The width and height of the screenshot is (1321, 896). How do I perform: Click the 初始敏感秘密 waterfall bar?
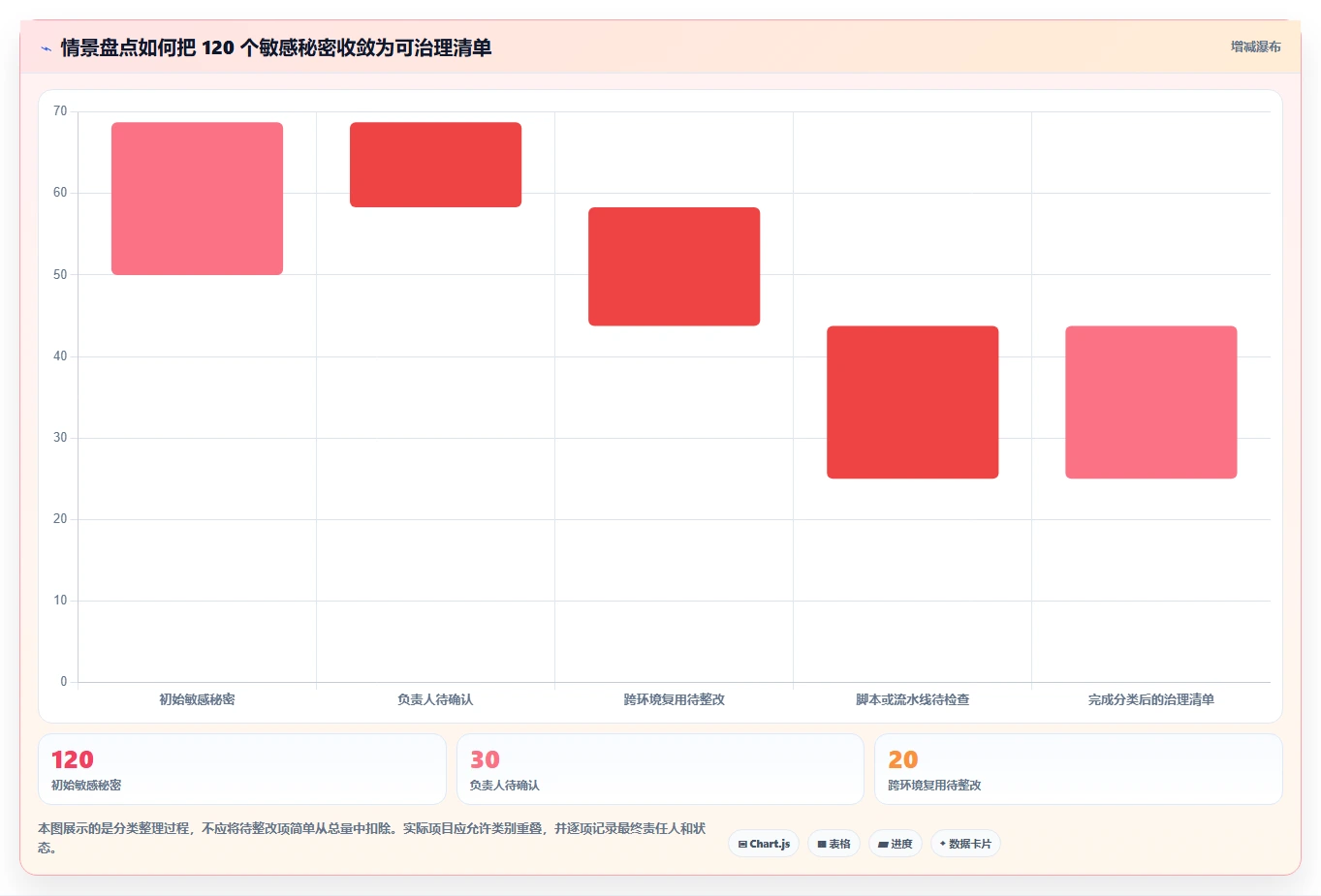pos(197,199)
